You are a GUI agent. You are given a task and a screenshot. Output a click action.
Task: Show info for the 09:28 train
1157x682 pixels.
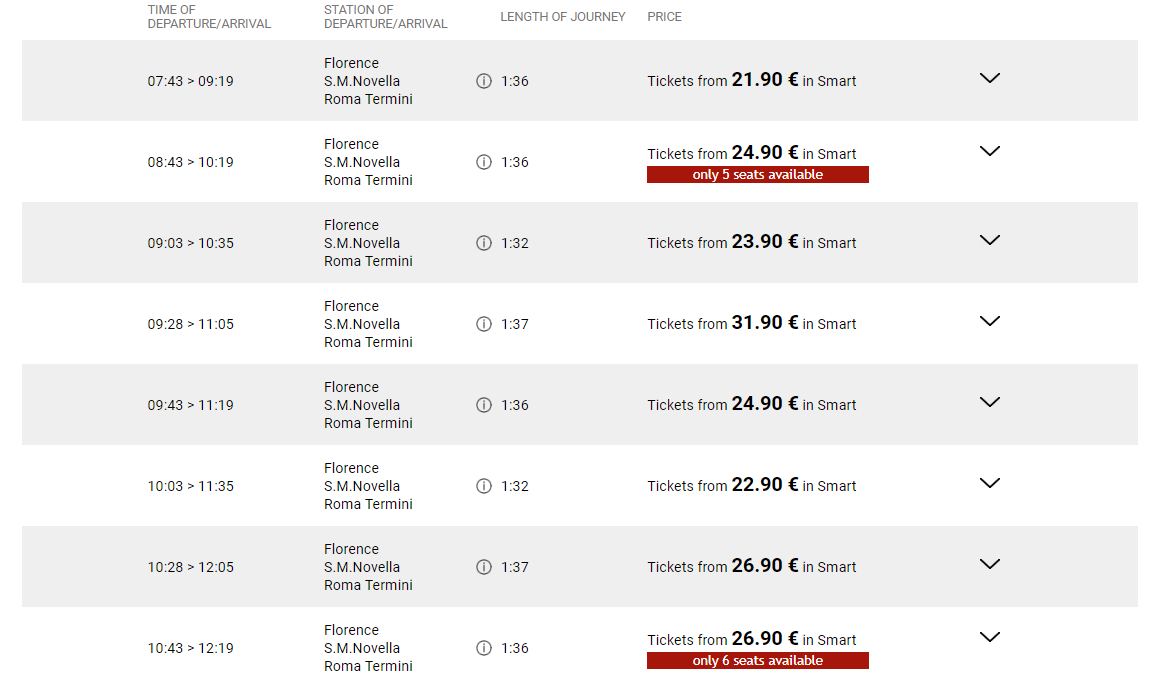coord(484,324)
